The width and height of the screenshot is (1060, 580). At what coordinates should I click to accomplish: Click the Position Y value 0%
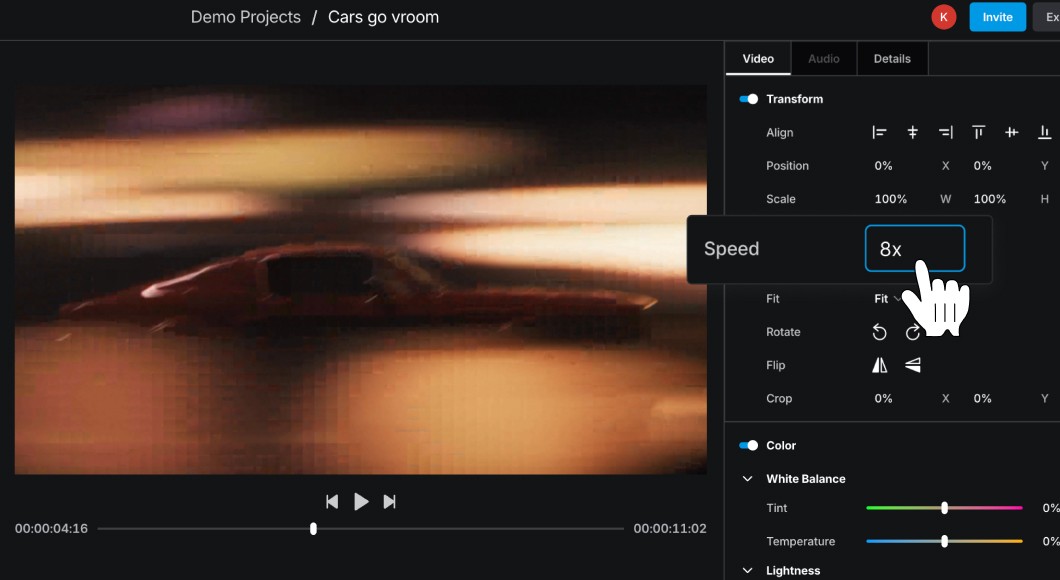click(x=982, y=166)
